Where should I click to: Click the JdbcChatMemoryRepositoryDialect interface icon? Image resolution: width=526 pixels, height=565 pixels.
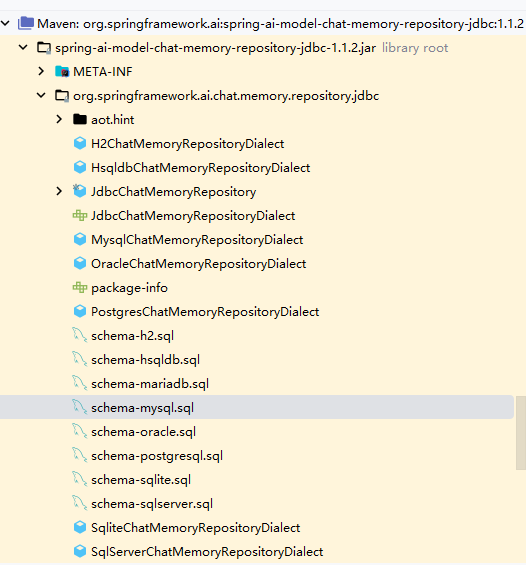80,215
